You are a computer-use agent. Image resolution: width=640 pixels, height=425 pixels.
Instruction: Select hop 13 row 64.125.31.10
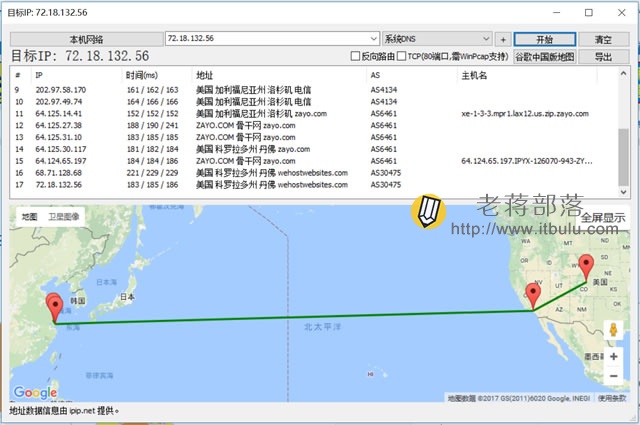[x=313, y=137]
